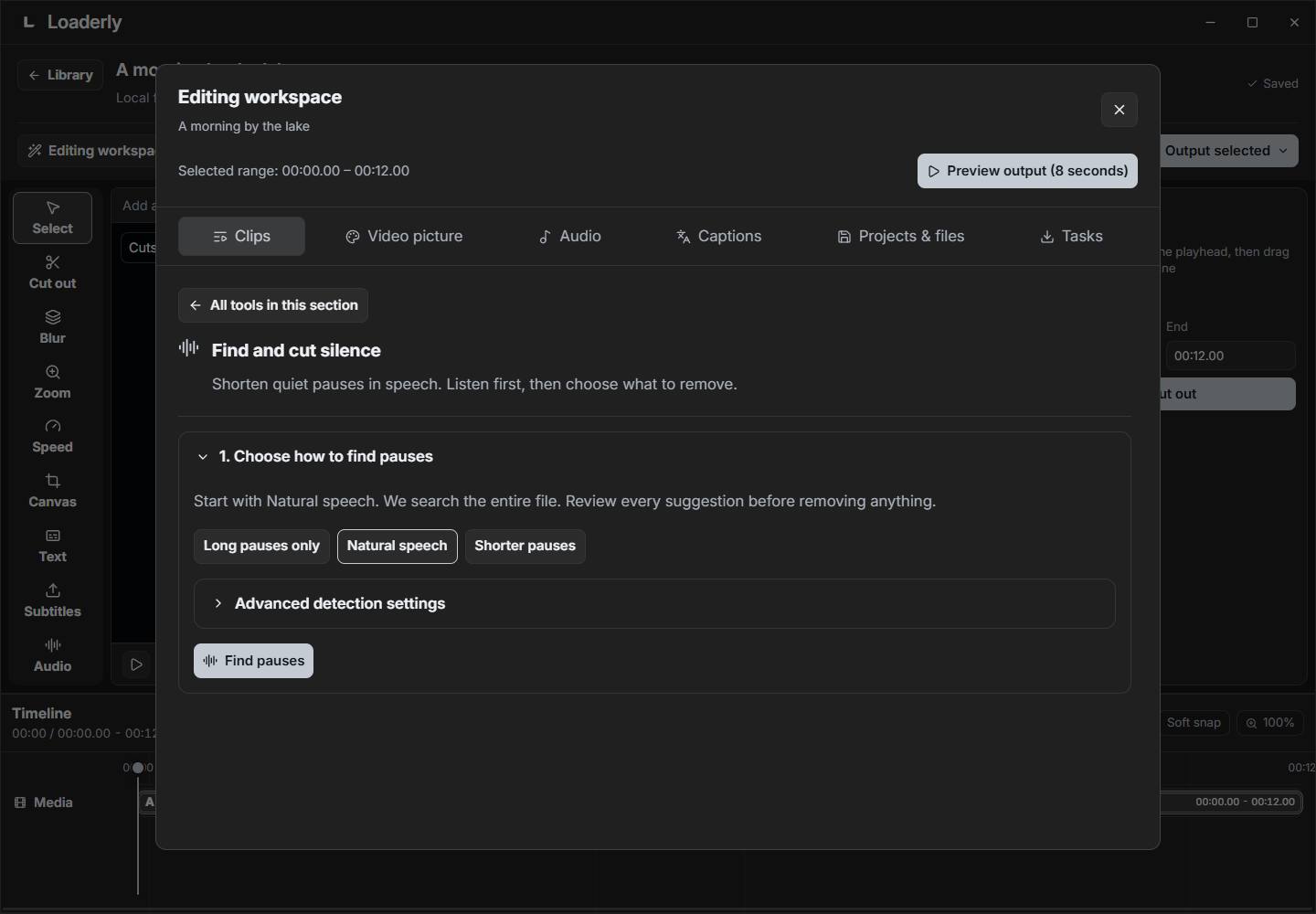
Task: Select the Select tool in sidebar
Action: point(52,218)
